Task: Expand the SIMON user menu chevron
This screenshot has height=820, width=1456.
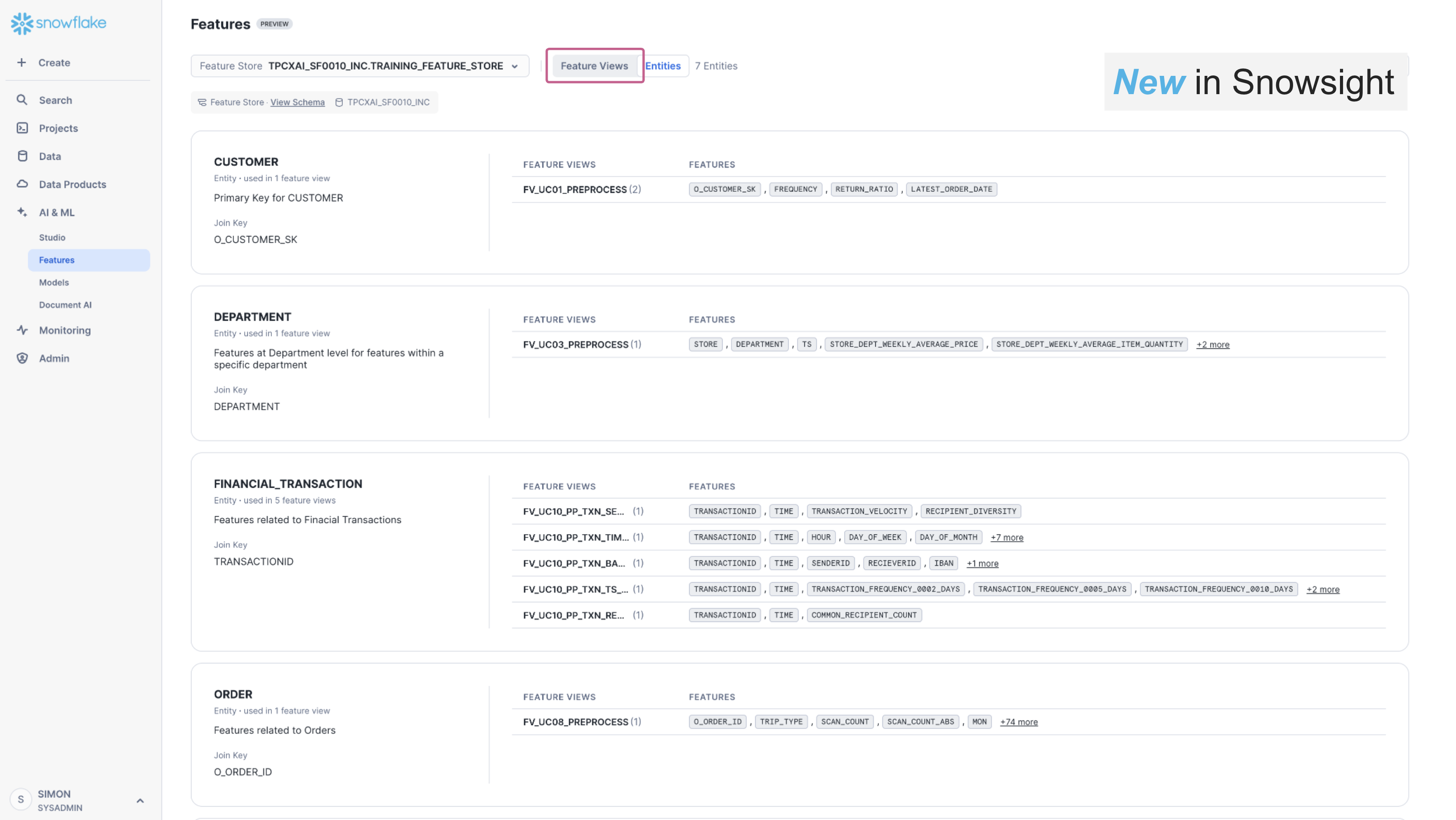Action: pos(140,801)
